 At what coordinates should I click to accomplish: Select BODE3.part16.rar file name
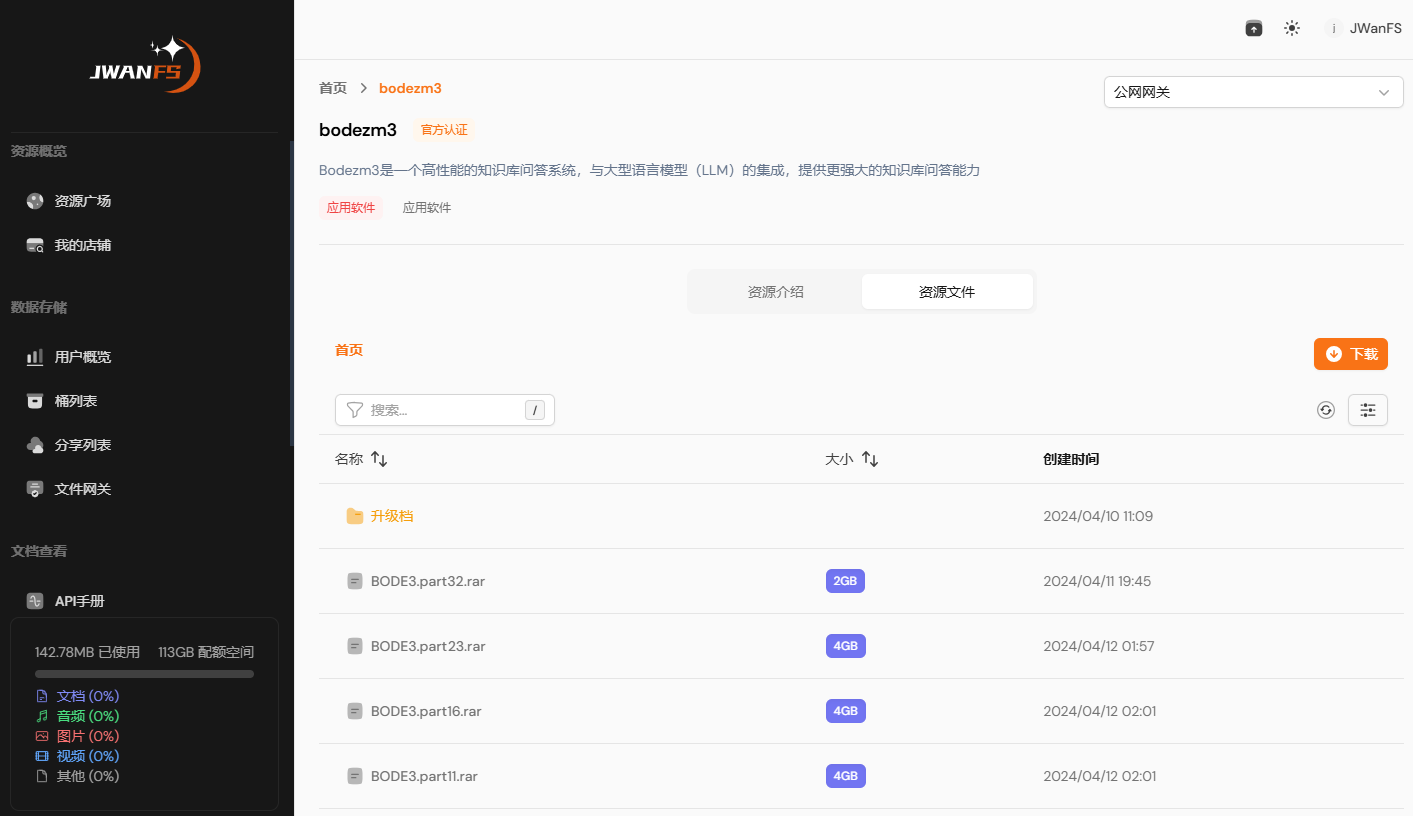[426, 711]
